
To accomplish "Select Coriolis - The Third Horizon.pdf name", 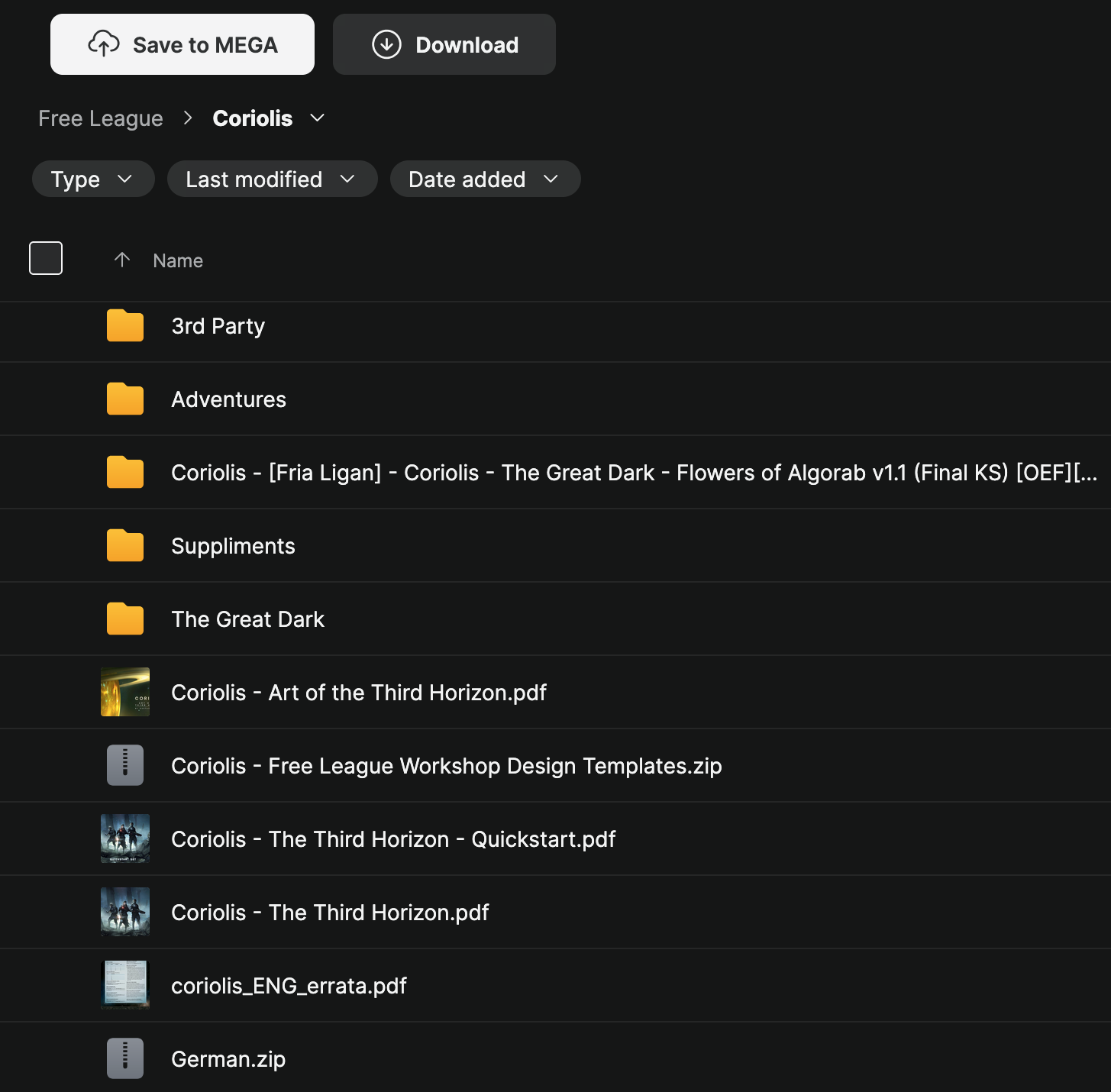I will 330,913.
